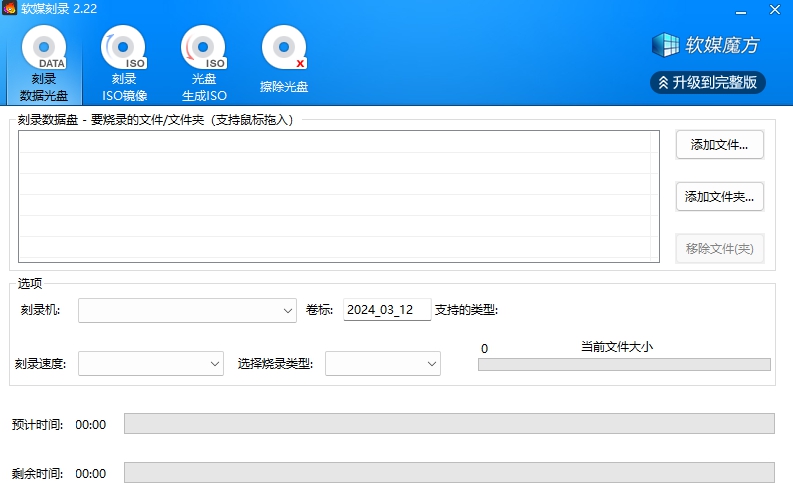Click the 添加文件 button
The height and width of the screenshot is (484, 793).
pos(720,145)
